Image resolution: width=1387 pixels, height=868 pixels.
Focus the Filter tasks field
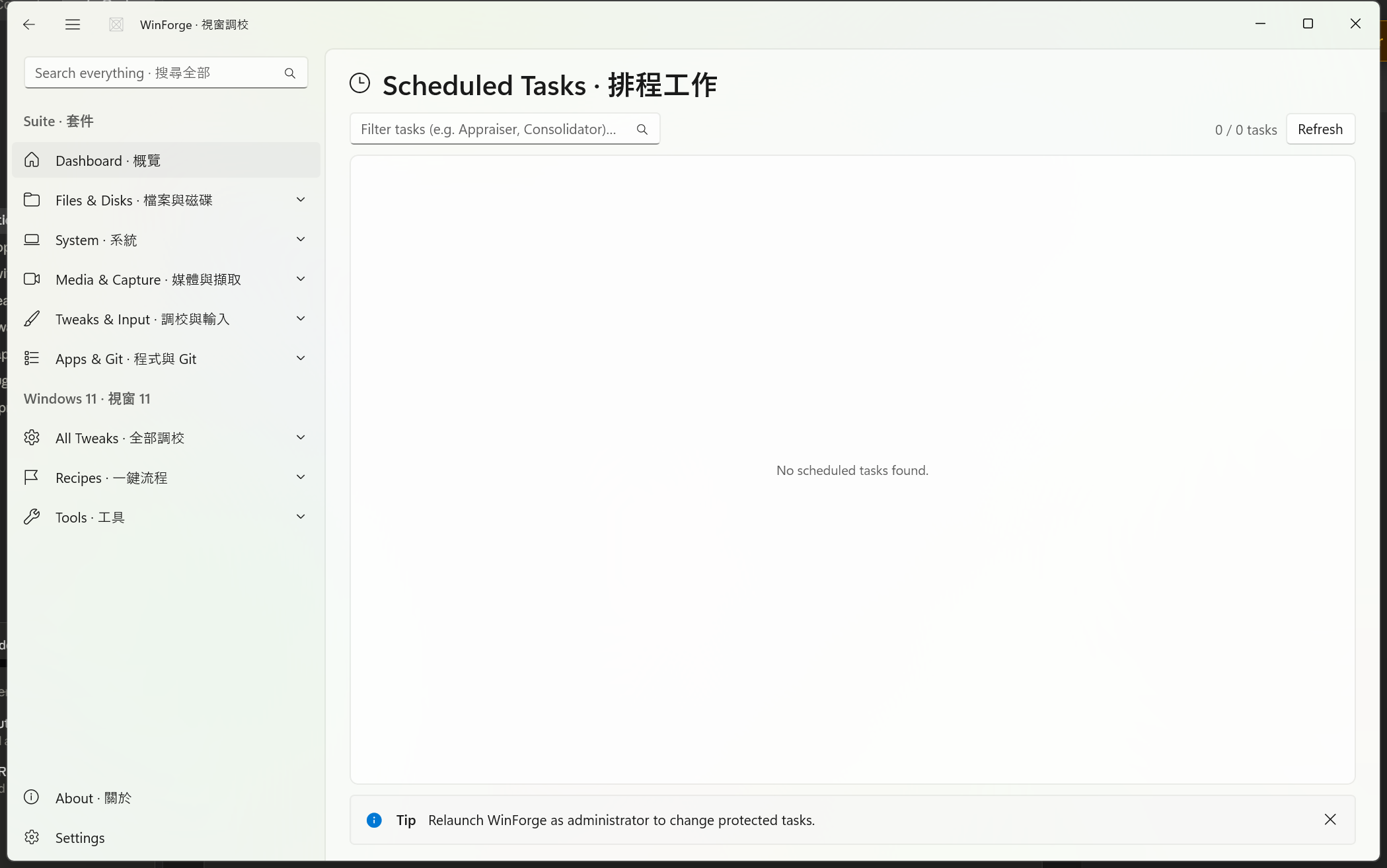505,129
